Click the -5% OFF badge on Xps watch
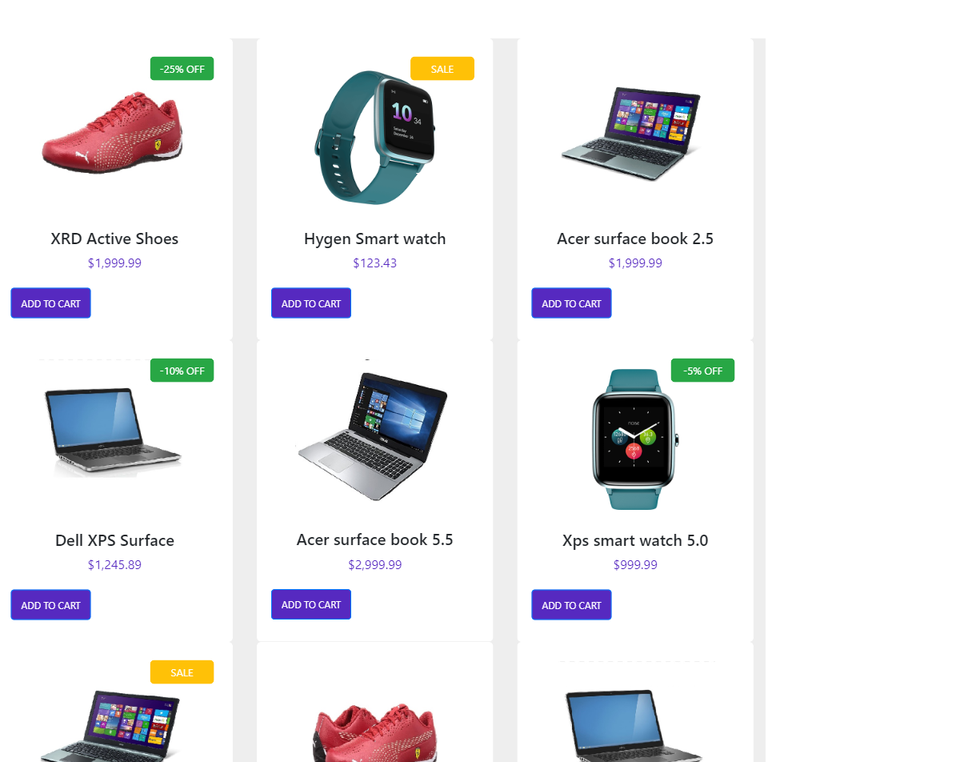This screenshot has height=762, width=960. (703, 370)
